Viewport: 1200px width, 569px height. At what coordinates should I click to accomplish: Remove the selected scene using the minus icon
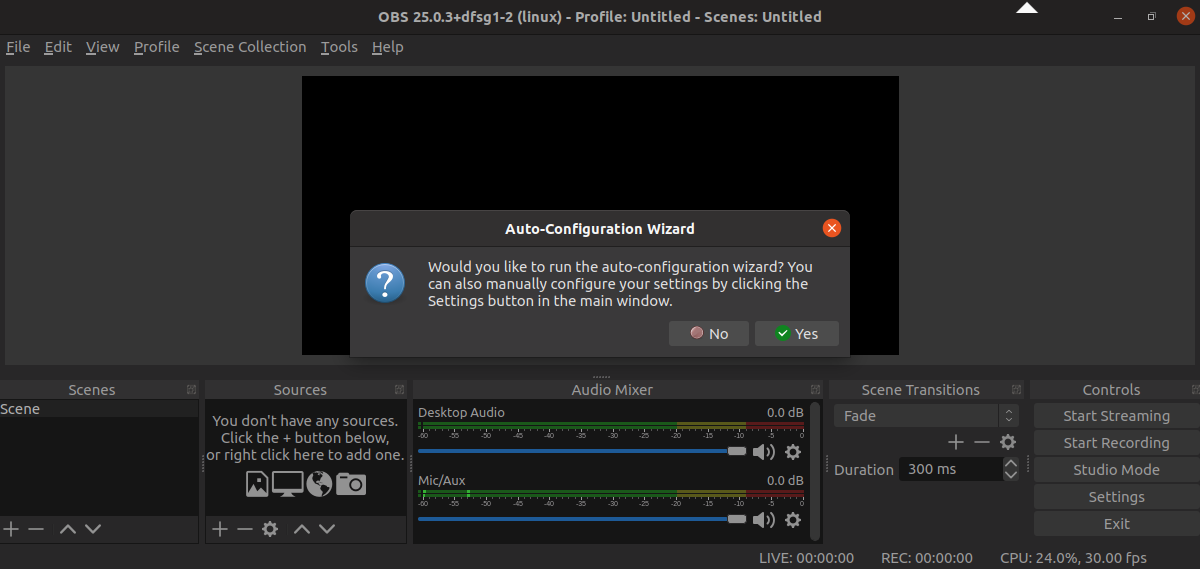(36, 529)
